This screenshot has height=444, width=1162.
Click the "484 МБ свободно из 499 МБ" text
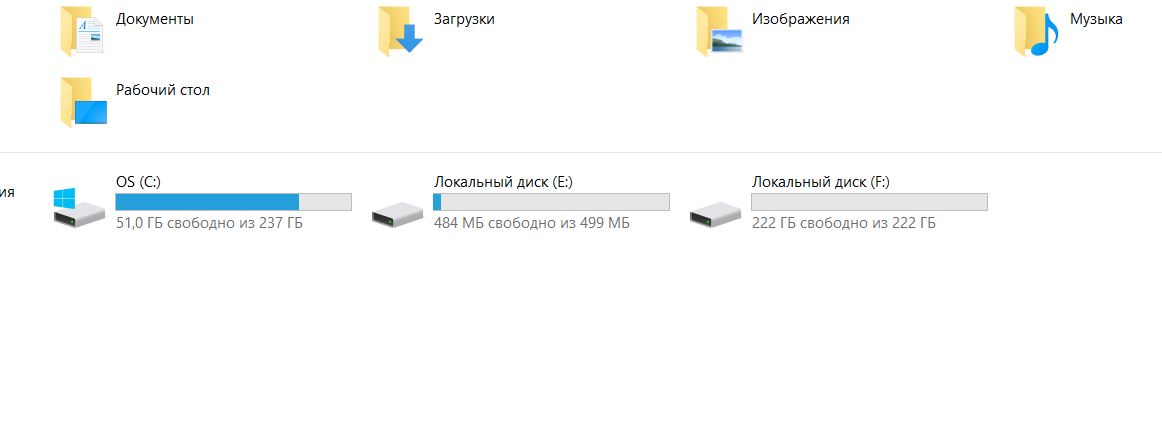tap(531, 223)
